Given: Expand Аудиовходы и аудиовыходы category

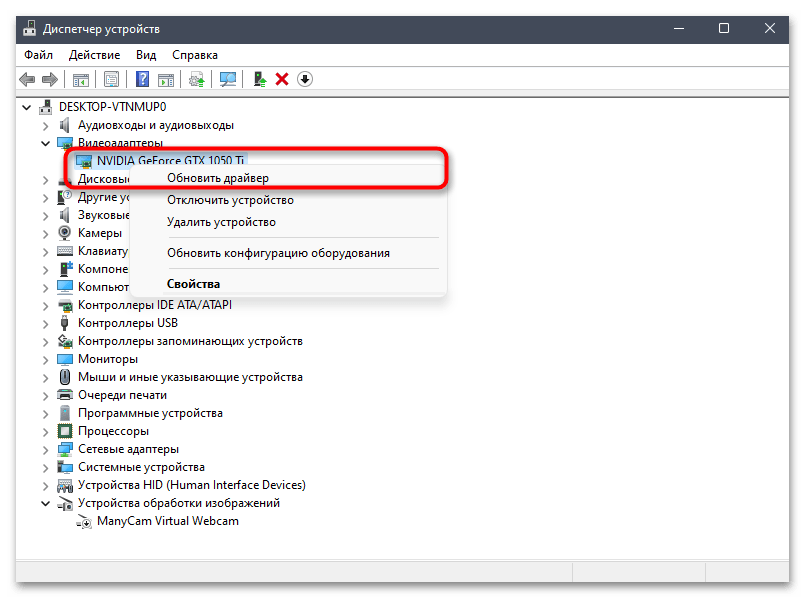Looking at the screenshot, I should click(x=46, y=126).
